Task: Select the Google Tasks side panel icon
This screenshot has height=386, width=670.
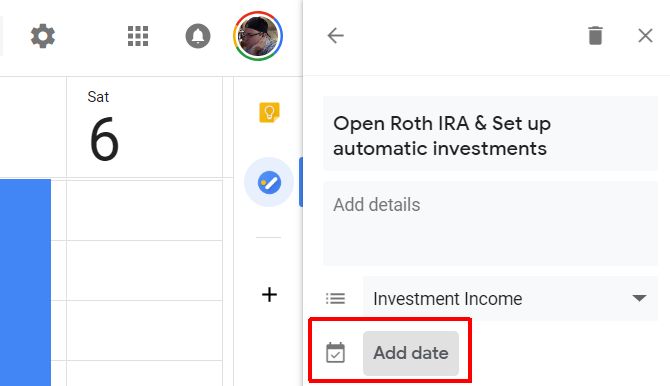Action: tap(269, 183)
